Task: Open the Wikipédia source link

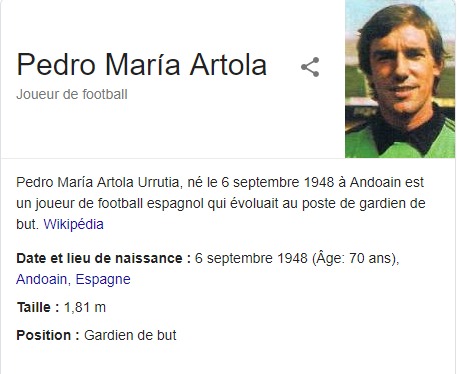Action: [x=73, y=224]
